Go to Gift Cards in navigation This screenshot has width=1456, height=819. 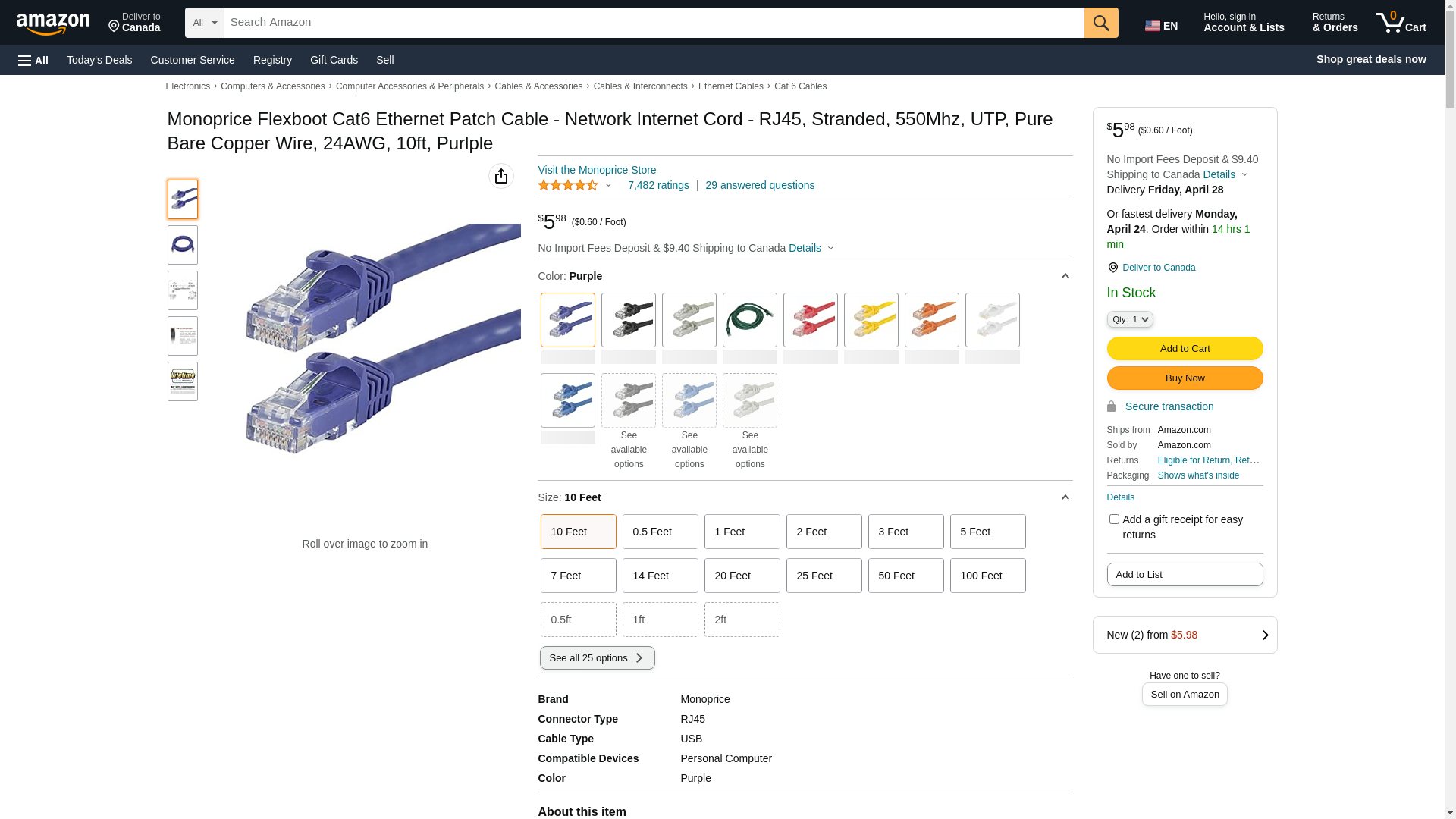click(334, 60)
